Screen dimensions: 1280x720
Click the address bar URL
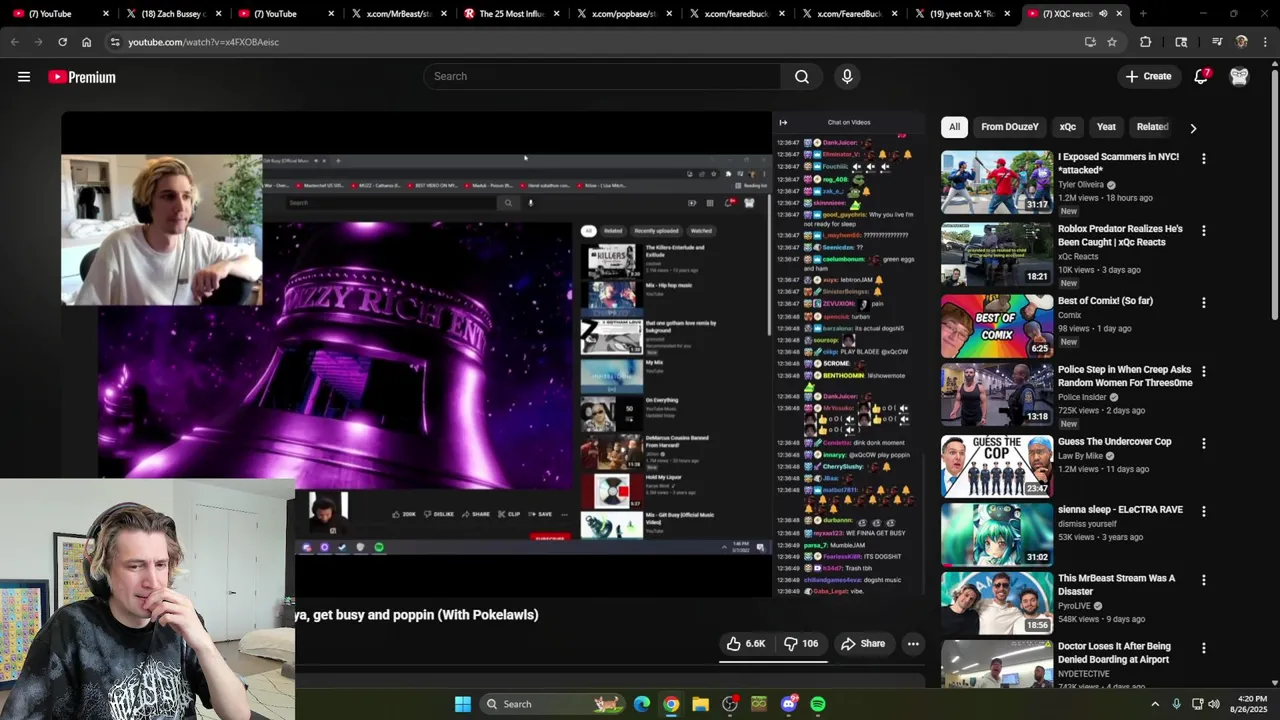[x=203, y=42]
